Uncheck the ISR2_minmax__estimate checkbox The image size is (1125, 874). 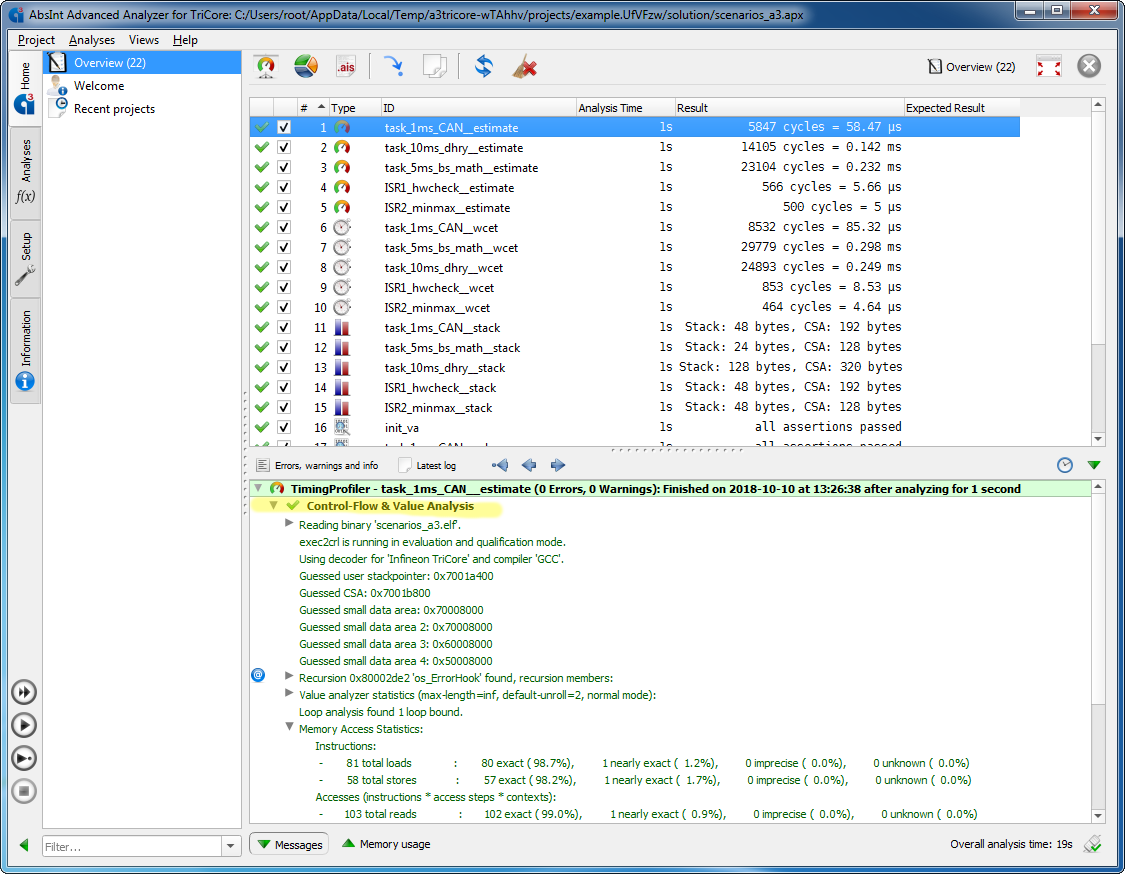[x=284, y=207]
